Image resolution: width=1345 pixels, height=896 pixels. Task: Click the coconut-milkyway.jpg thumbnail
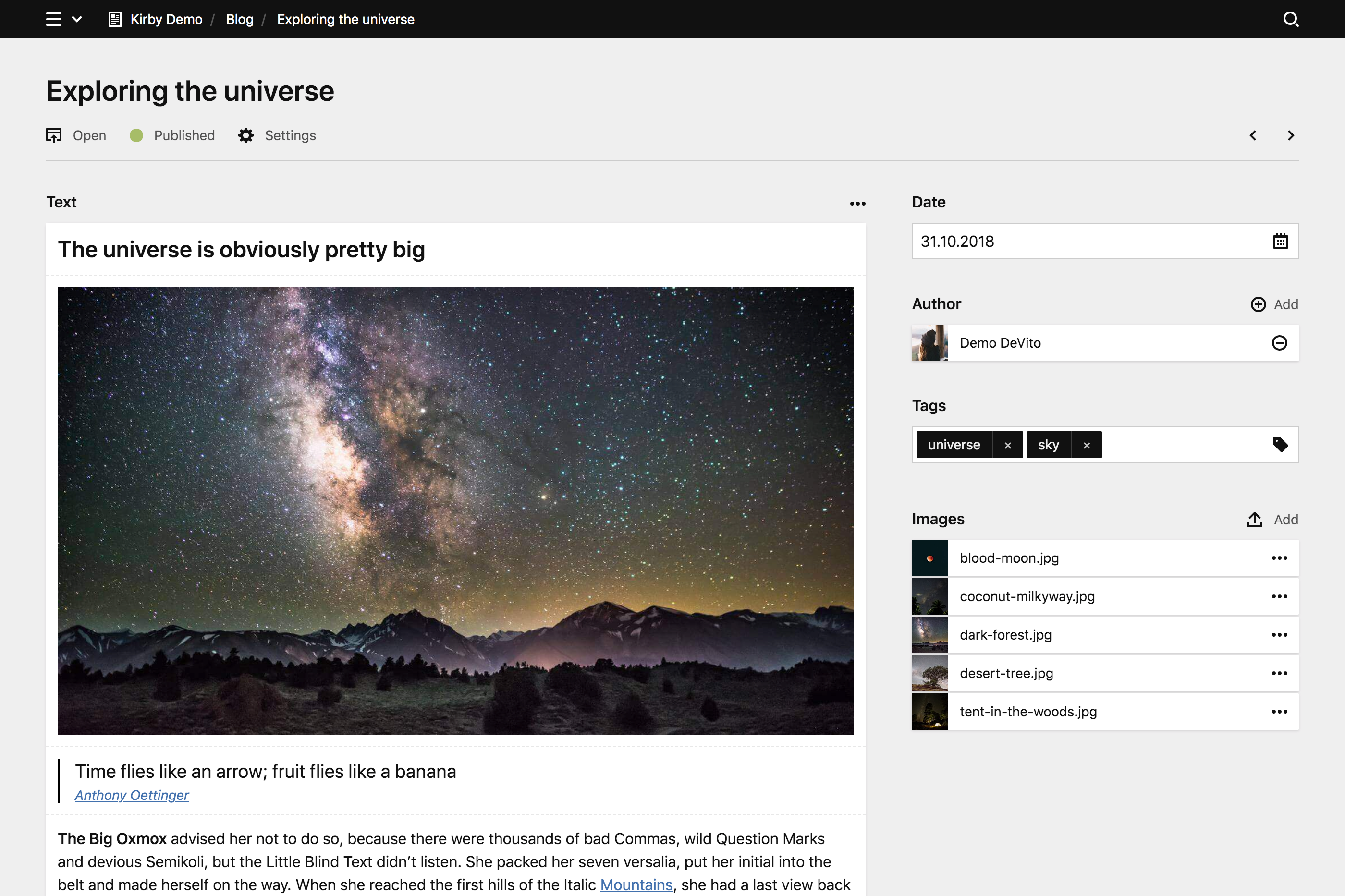(x=929, y=596)
